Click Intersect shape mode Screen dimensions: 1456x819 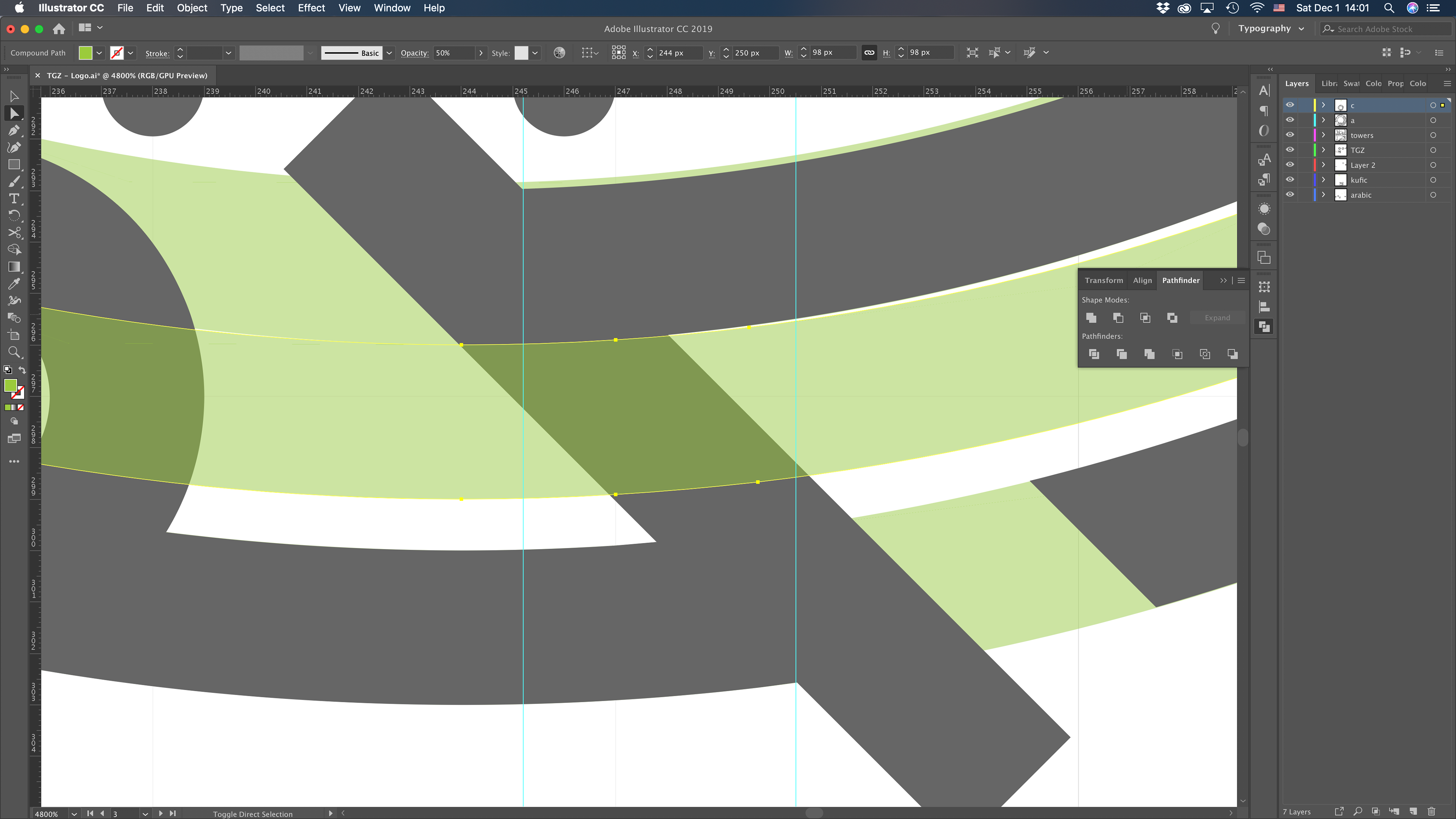point(1145,318)
